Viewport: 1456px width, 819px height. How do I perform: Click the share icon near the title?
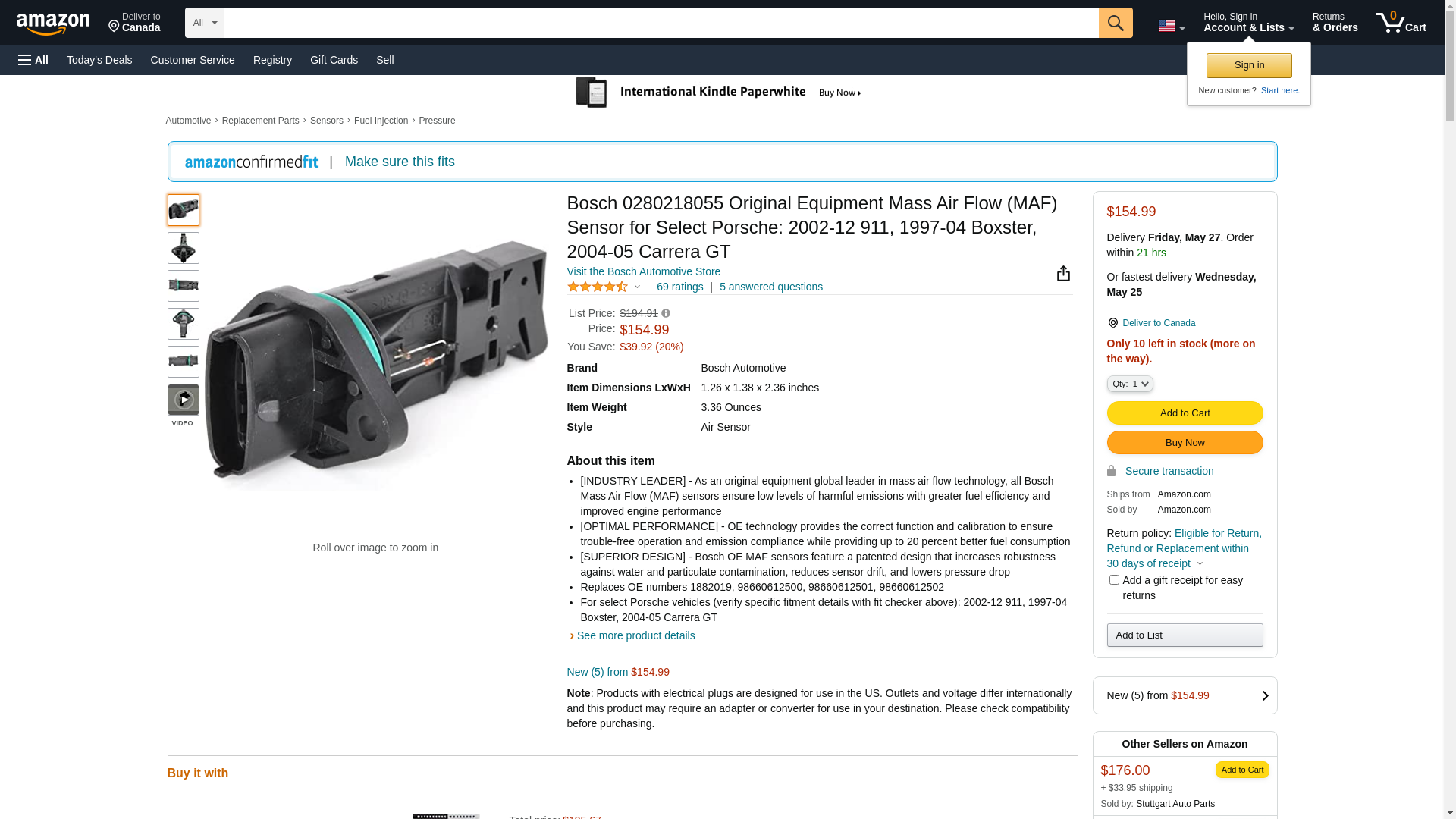(1063, 274)
